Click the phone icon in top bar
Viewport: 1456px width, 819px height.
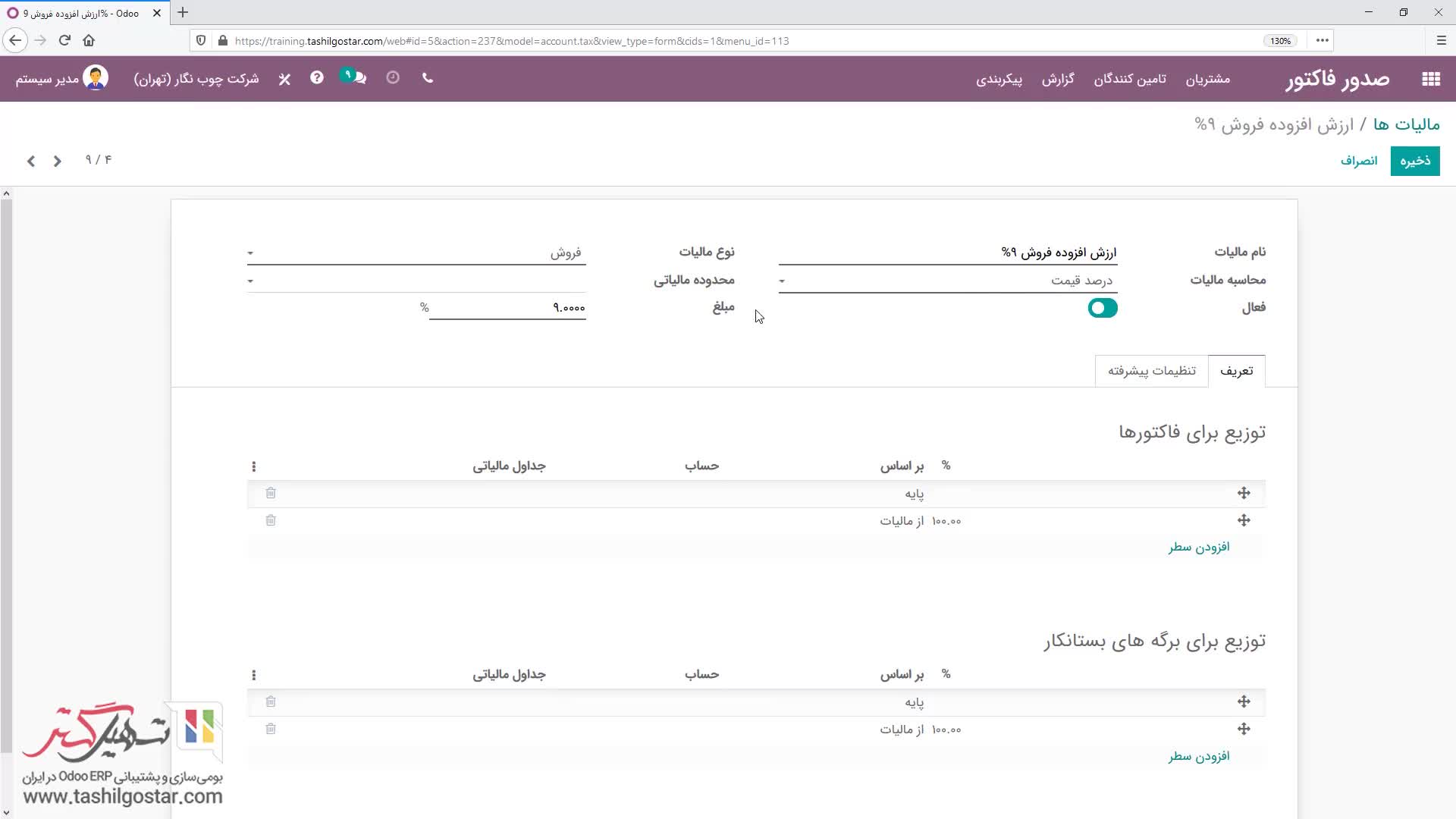tap(428, 78)
